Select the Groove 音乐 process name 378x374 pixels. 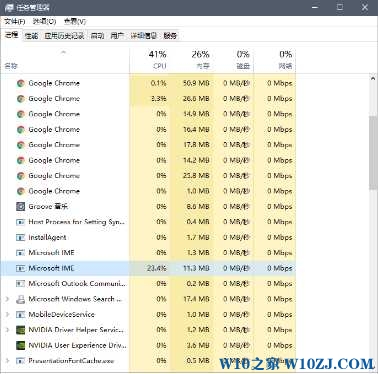pos(48,207)
